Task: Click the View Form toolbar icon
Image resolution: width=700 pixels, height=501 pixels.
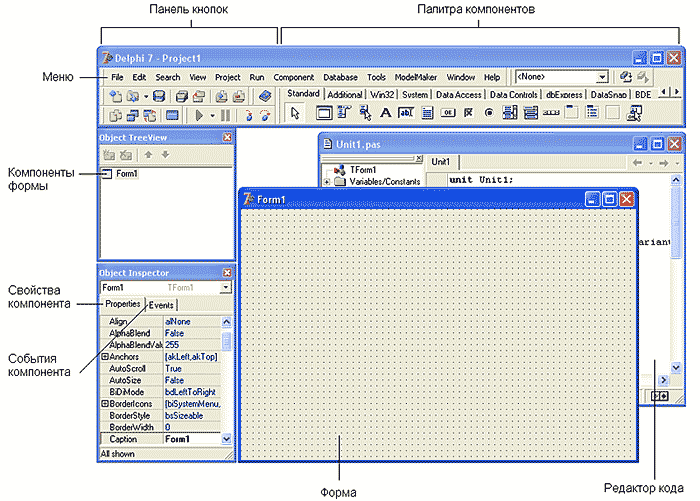Action: pos(133,116)
